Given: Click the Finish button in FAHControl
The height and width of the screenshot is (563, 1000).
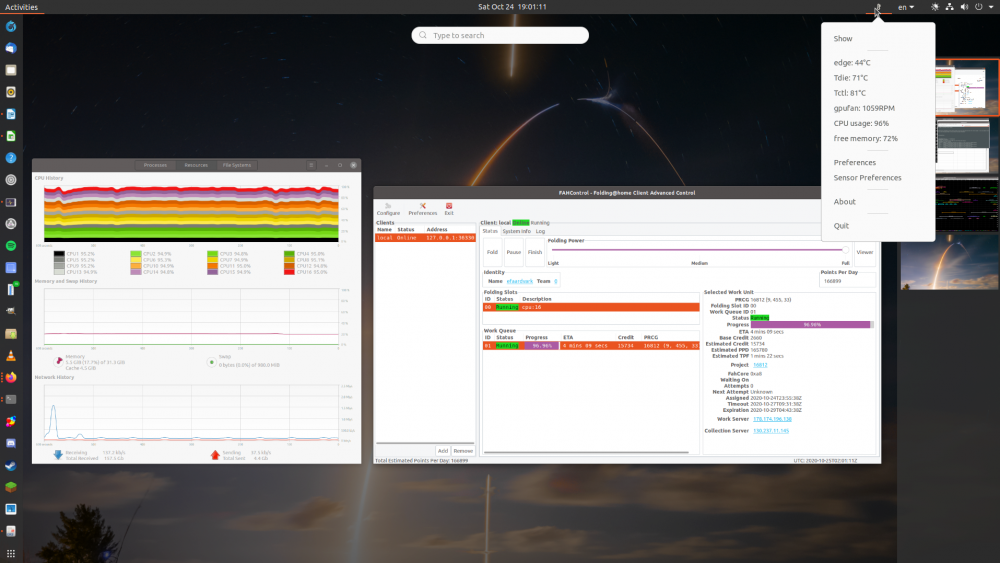Looking at the screenshot, I should (x=534, y=252).
